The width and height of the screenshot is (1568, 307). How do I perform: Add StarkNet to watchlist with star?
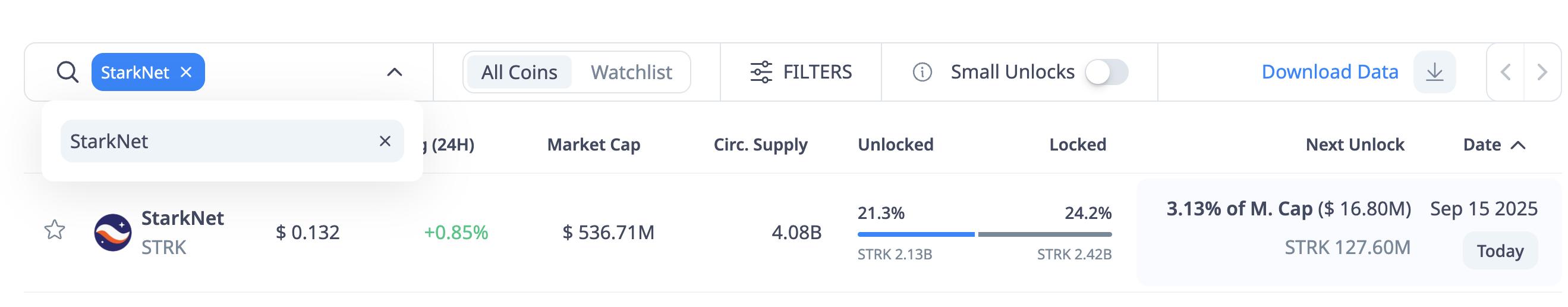pos(55,230)
